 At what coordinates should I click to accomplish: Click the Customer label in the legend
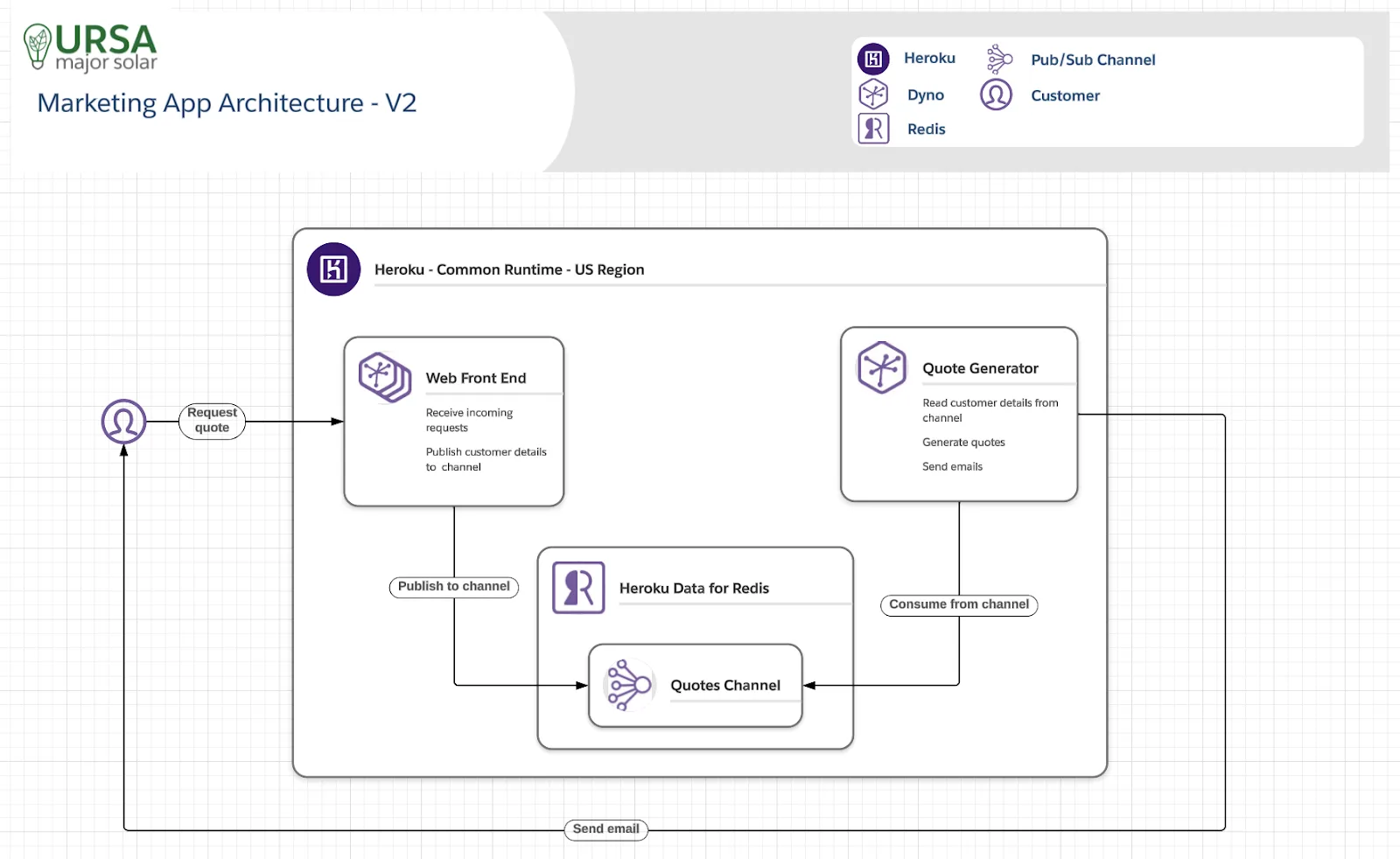(1065, 95)
